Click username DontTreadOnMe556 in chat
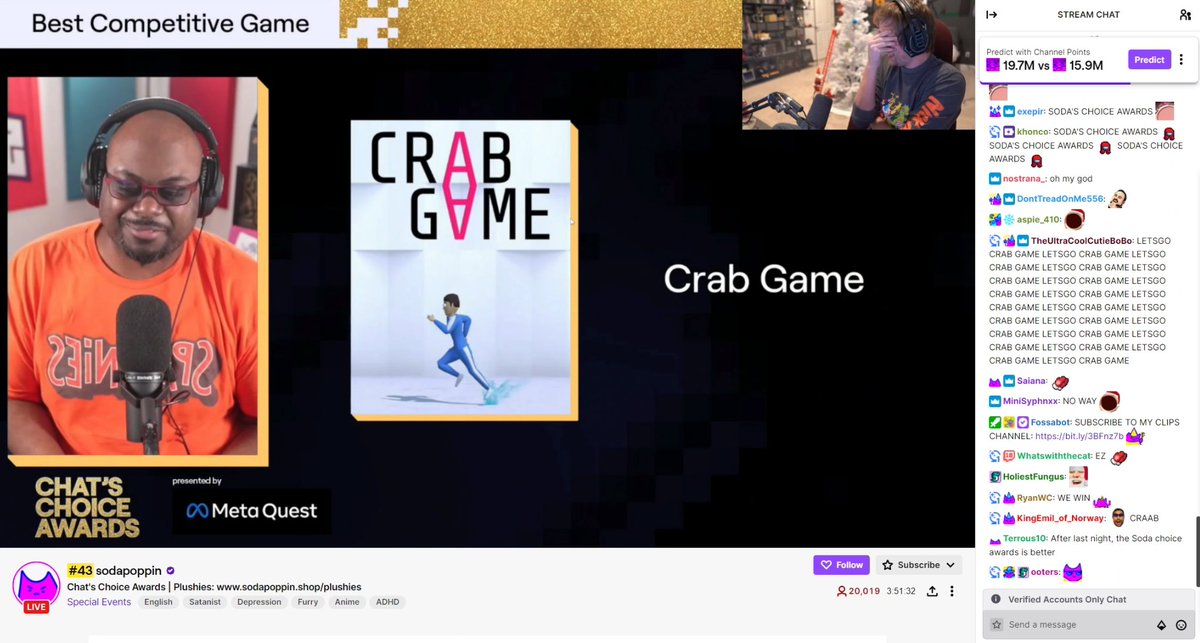 coord(1061,198)
